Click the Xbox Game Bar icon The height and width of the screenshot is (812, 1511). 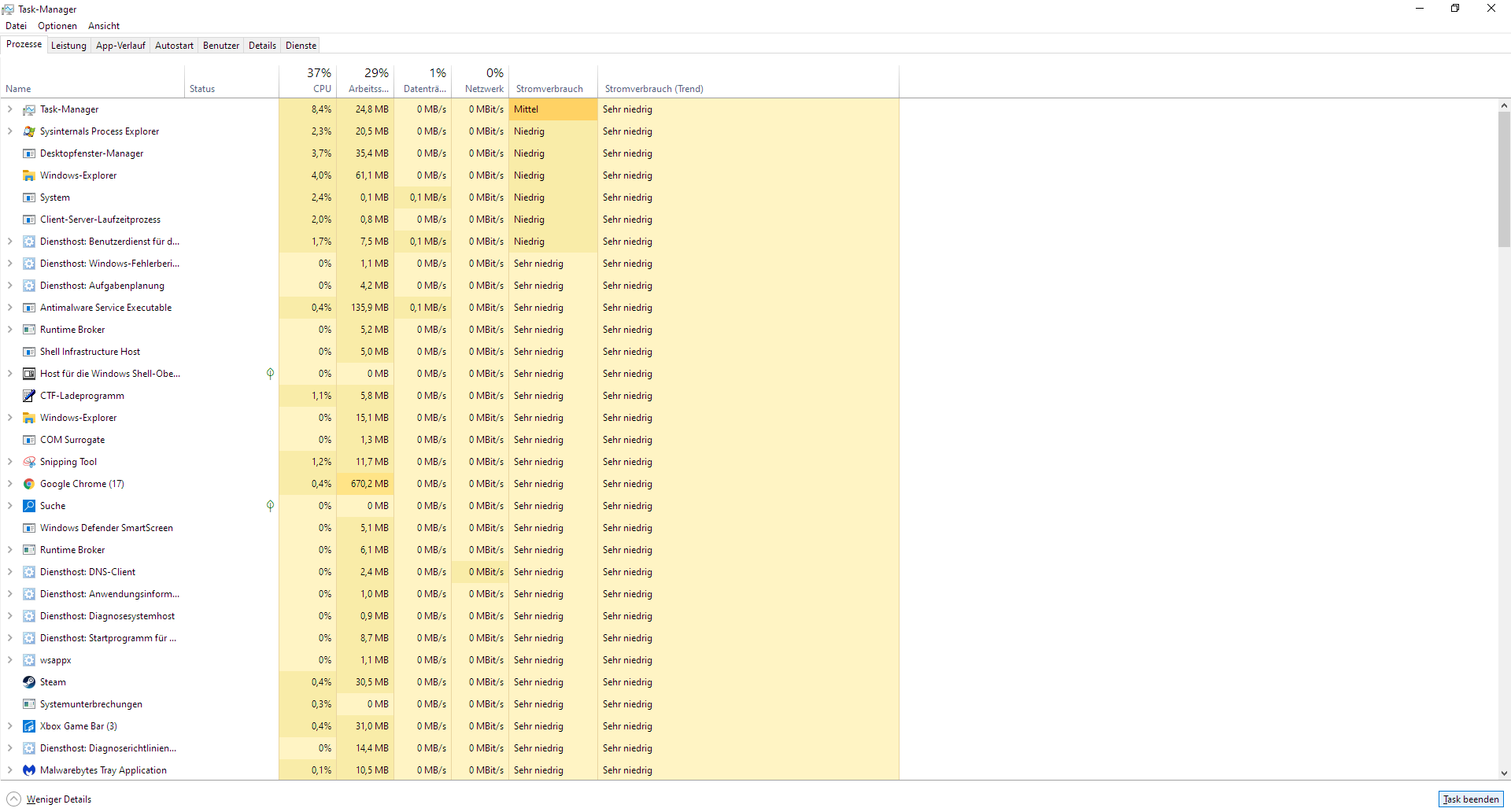point(29,726)
